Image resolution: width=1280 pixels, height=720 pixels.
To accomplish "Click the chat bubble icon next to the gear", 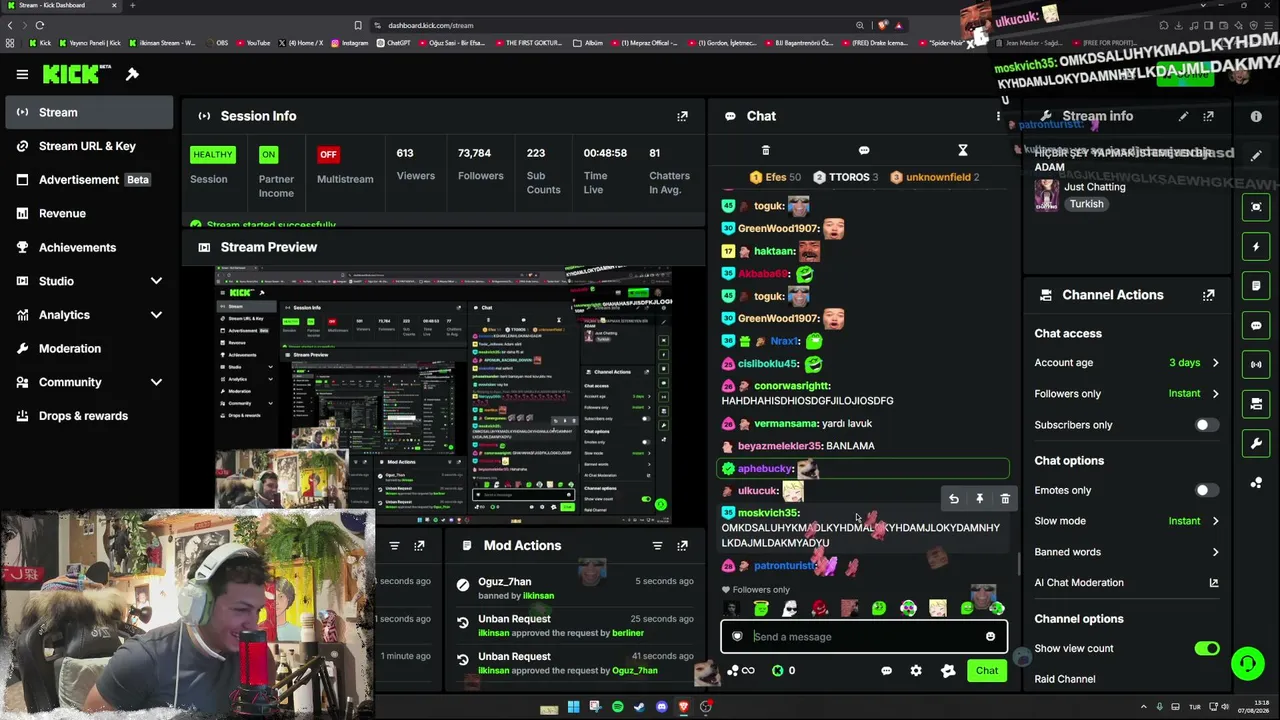I will point(886,671).
